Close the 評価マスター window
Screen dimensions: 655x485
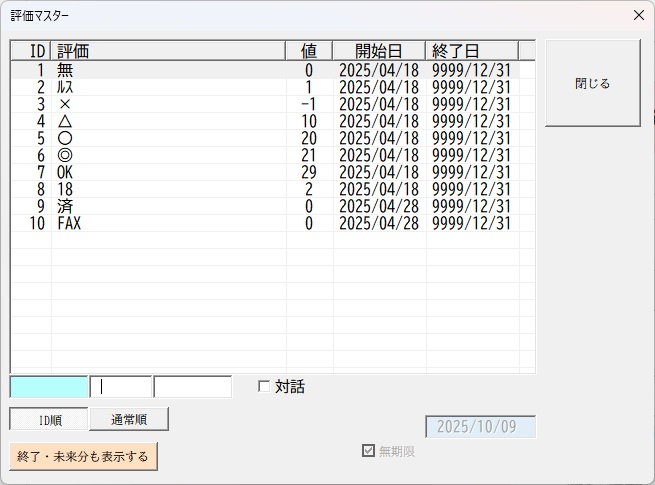639,15
